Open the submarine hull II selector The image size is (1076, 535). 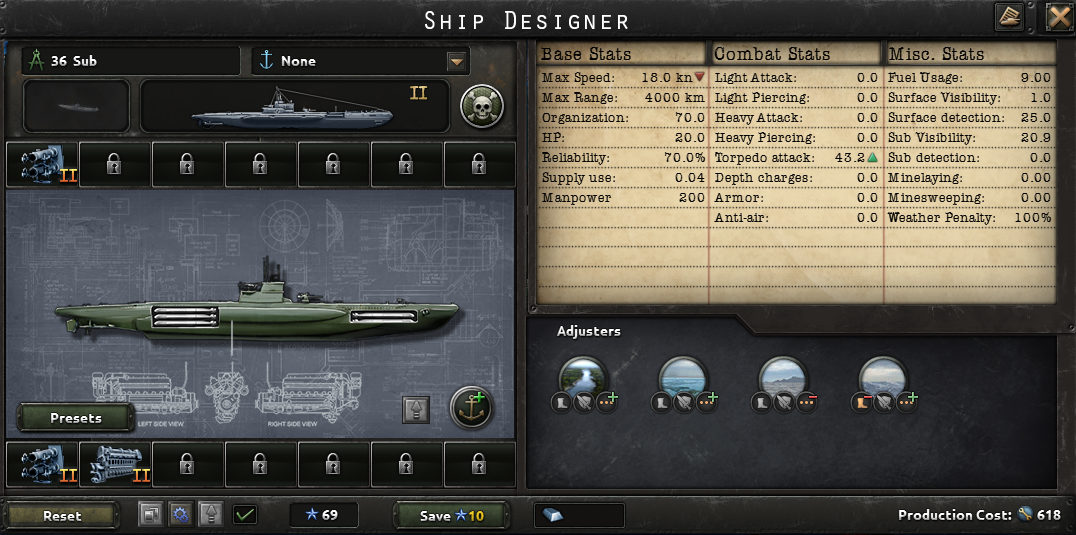[295, 106]
